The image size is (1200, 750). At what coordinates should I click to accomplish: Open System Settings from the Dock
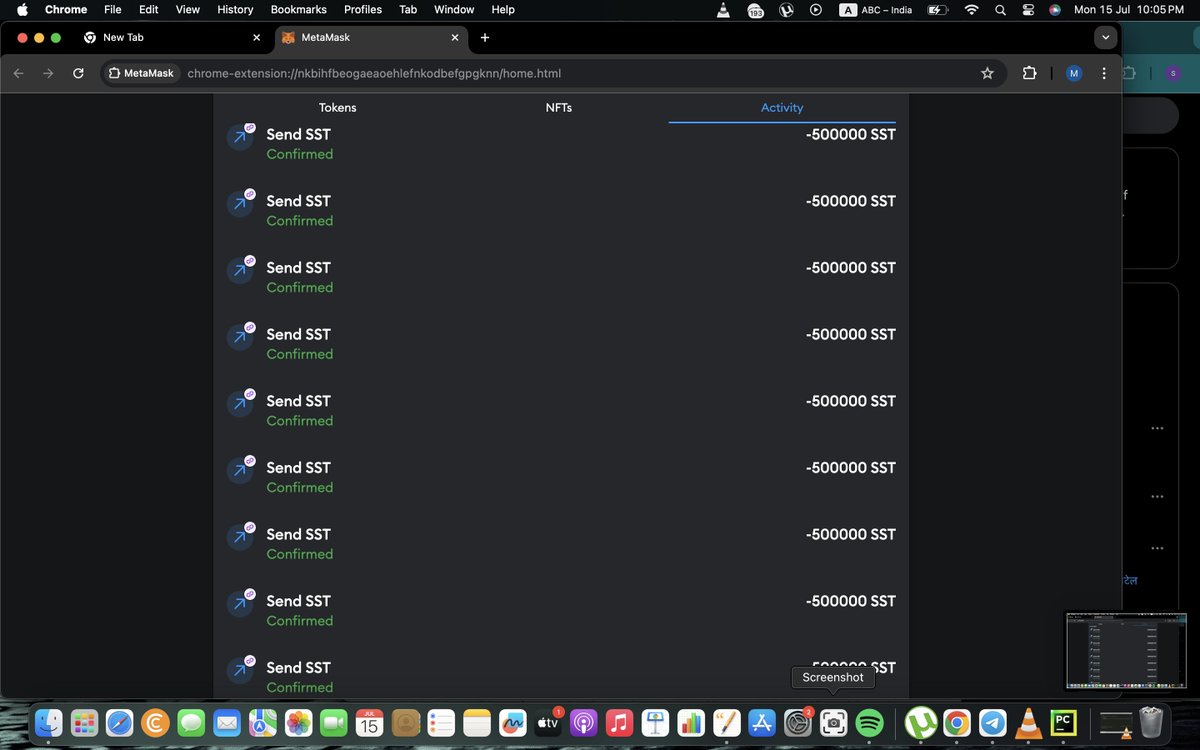tap(798, 722)
